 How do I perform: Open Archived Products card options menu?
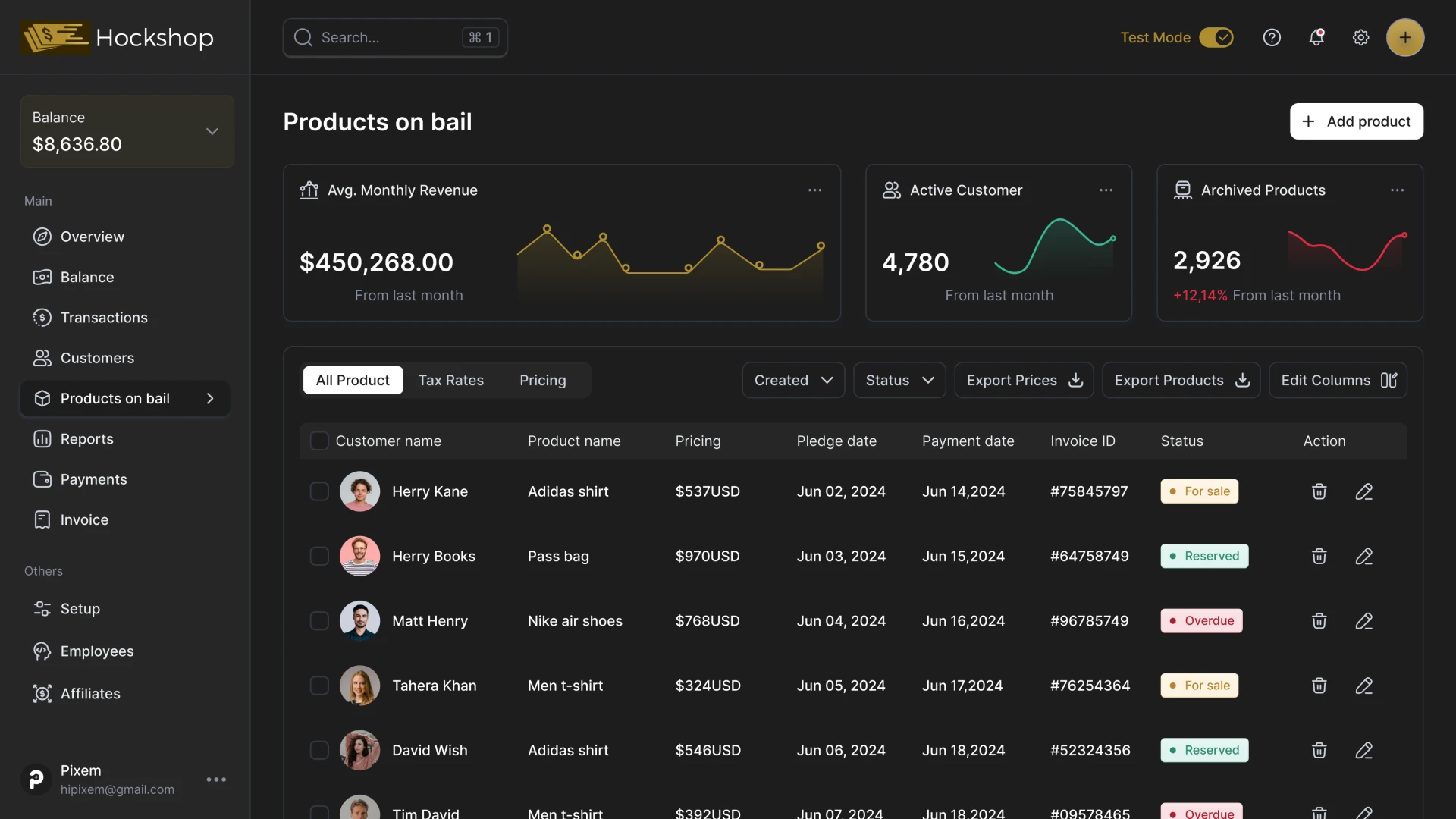1397,190
